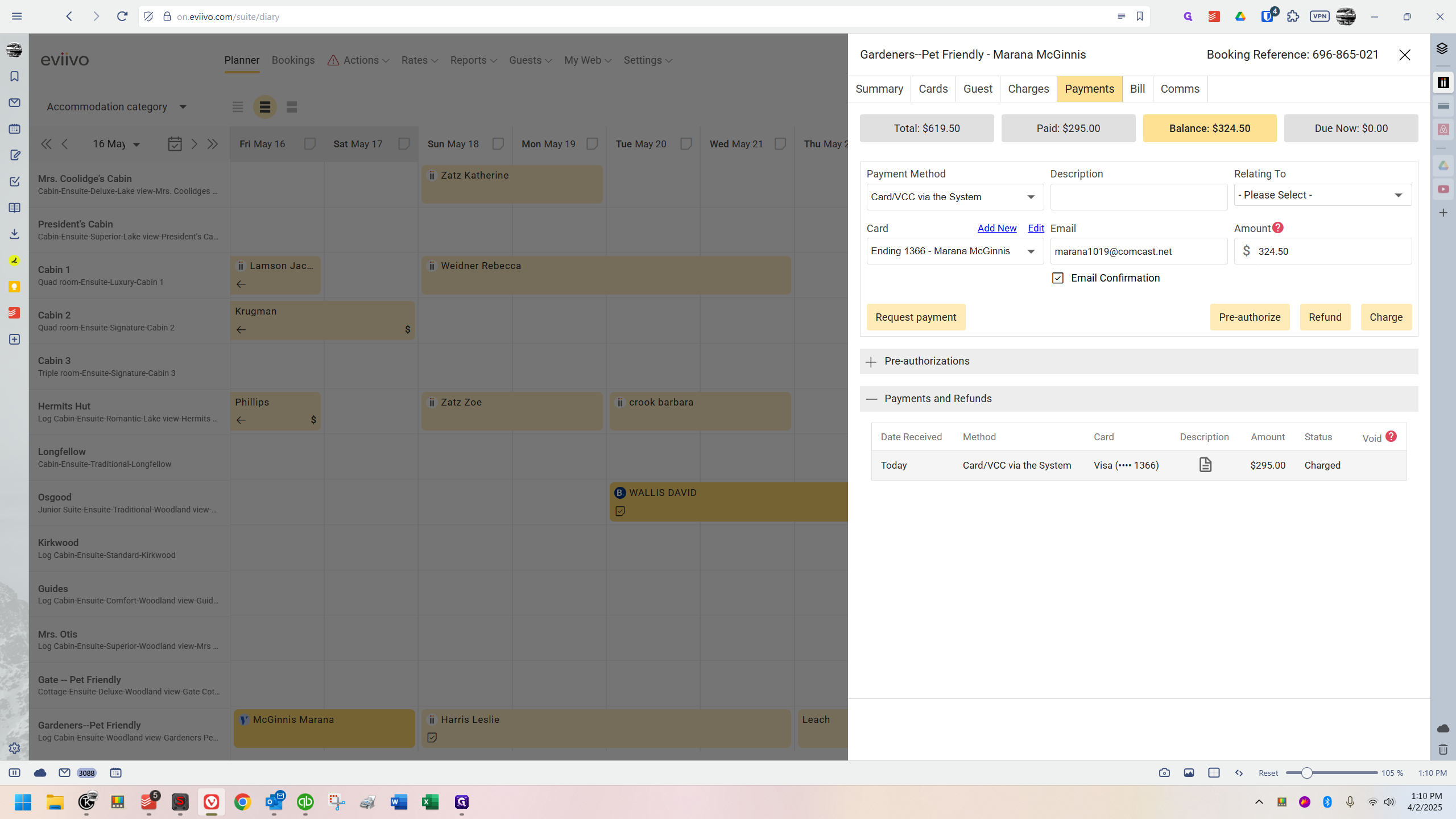Open the Weidner Rebecca booking in Cabin 1
Viewport: 1456px width, 819px height.
(606, 275)
